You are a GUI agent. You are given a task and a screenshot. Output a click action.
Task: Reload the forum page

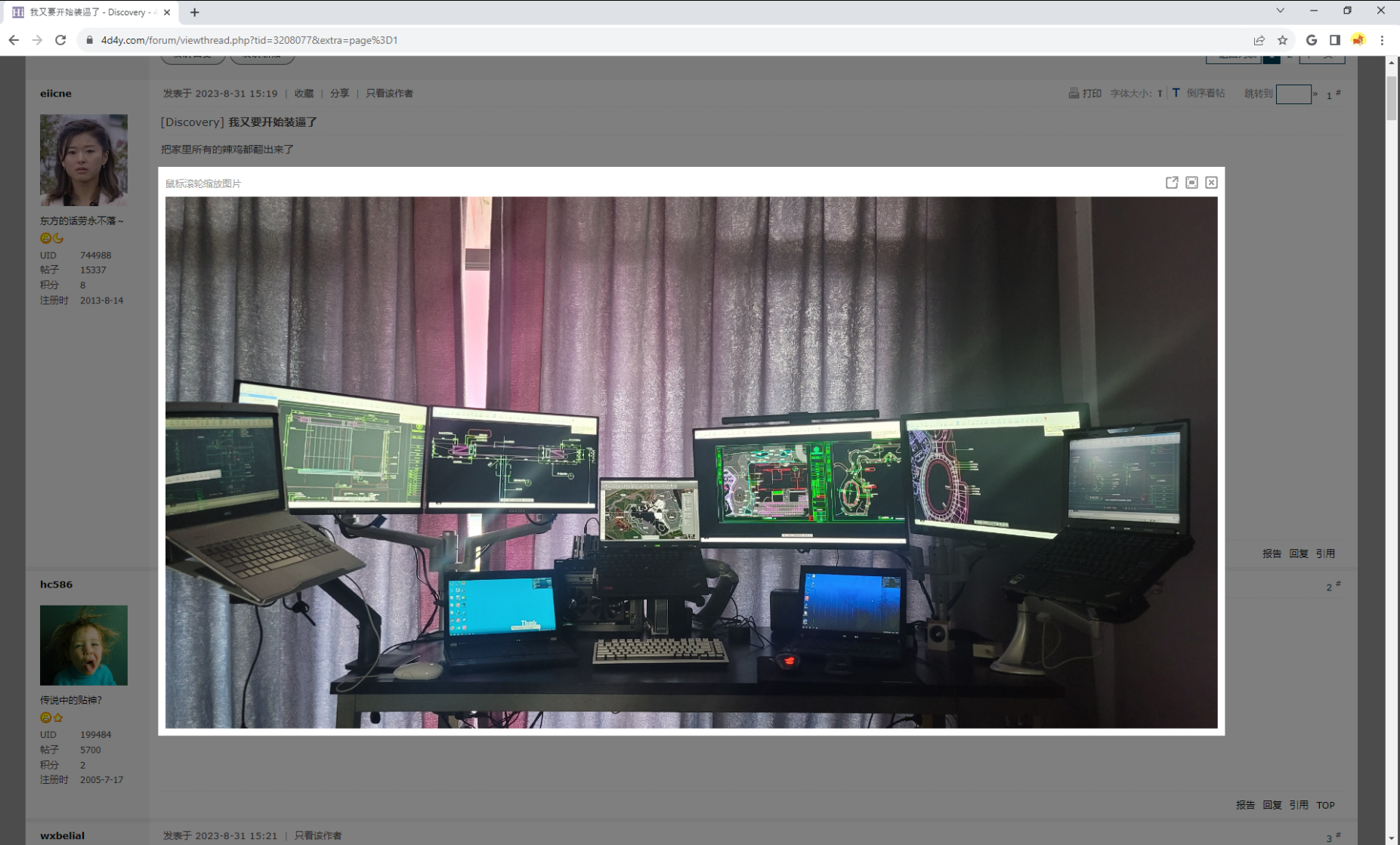coord(60,40)
